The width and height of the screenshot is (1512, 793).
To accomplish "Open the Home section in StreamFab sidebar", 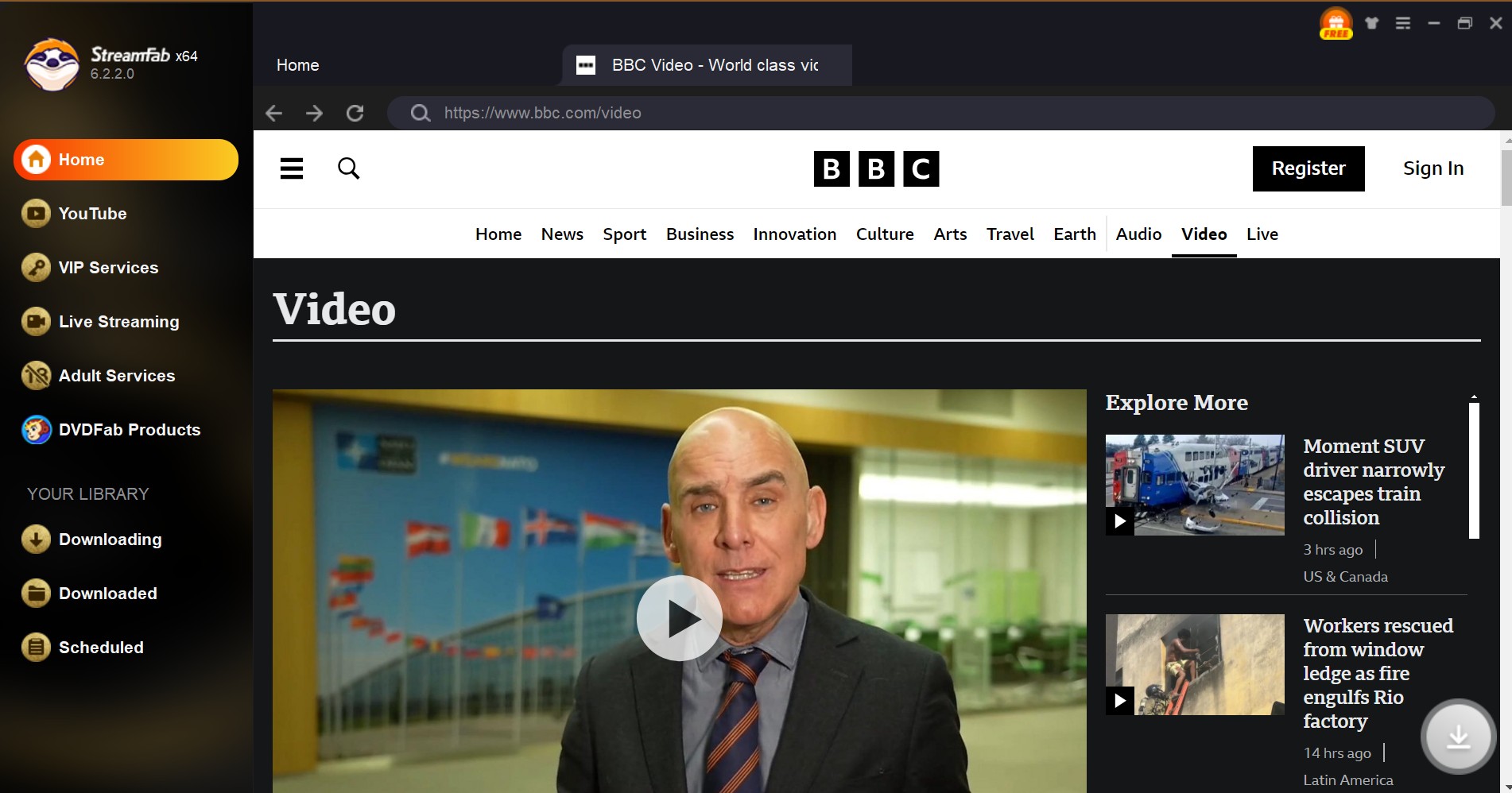I will [x=126, y=160].
